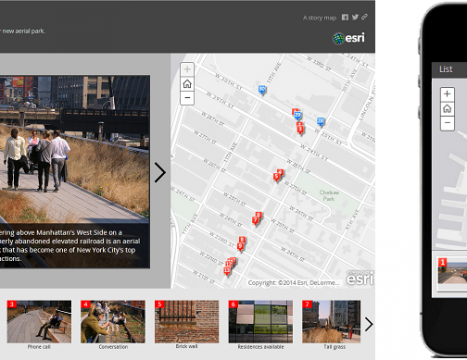Click the A story map link
The image size is (467, 360).
pyautogui.click(x=320, y=18)
